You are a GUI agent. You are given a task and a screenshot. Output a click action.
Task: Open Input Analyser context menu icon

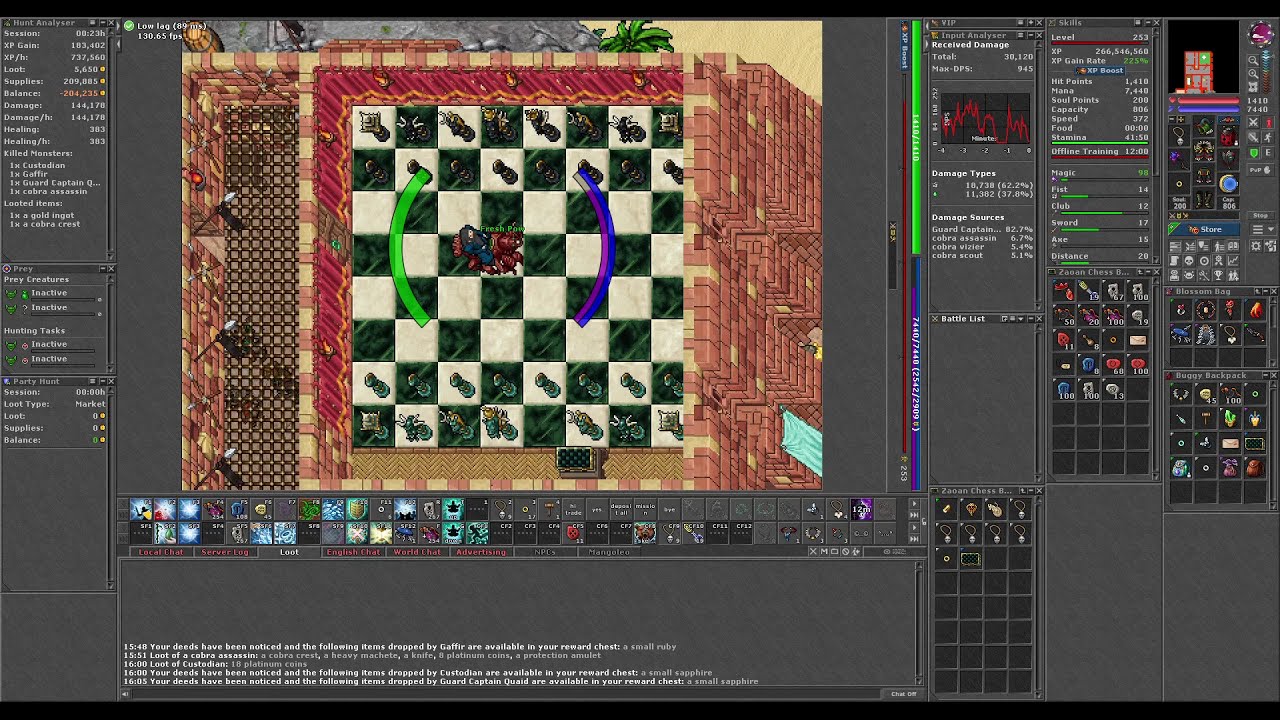(1020, 35)
